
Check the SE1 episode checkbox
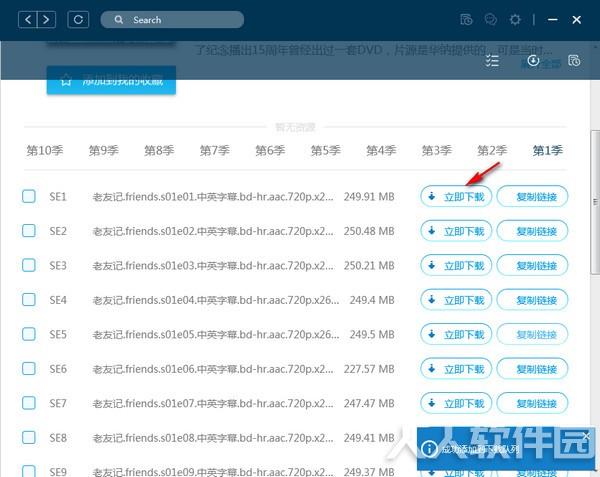tap(29, 196)
